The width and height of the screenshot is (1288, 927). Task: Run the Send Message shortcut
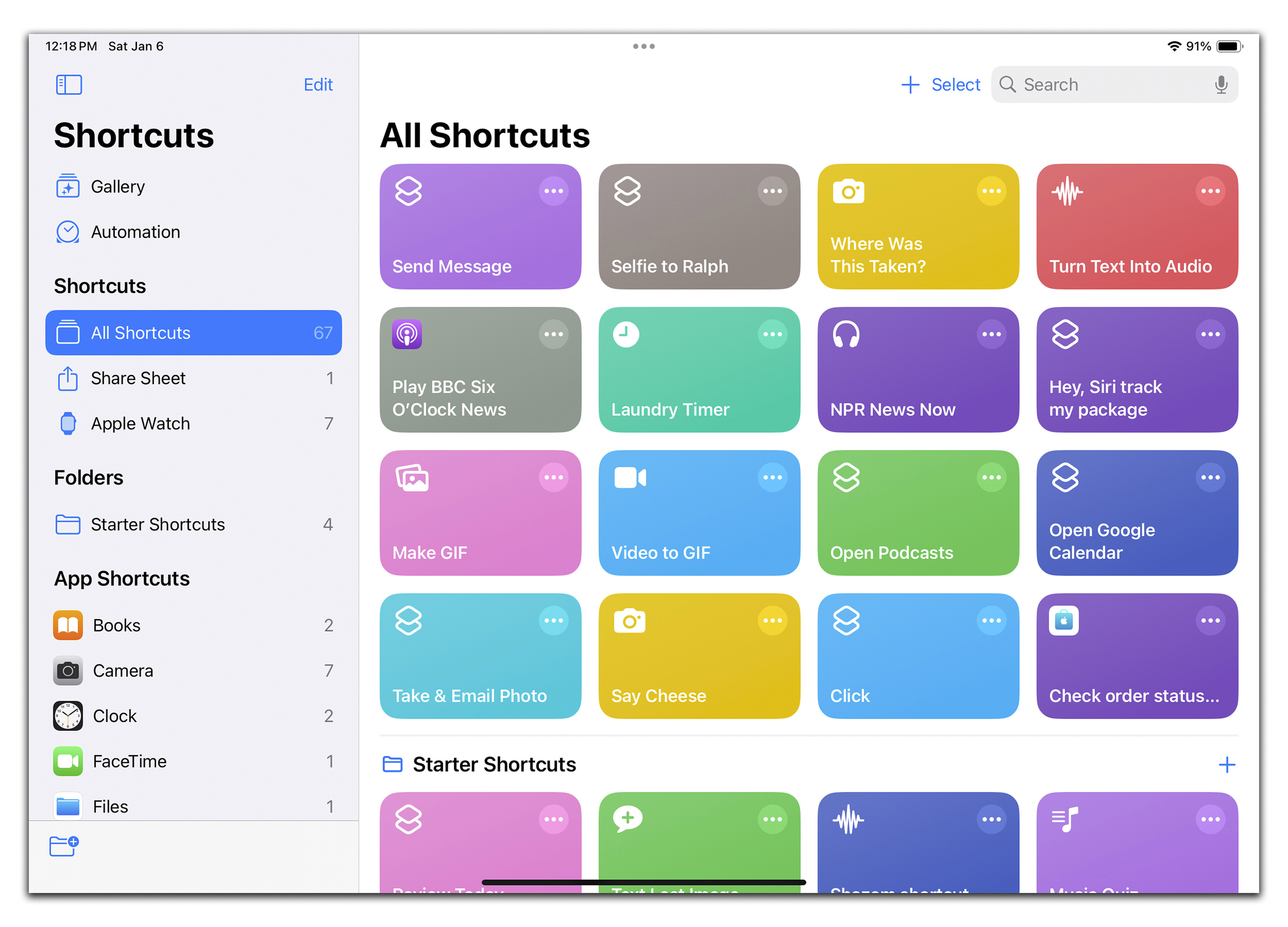coord(480,227)
